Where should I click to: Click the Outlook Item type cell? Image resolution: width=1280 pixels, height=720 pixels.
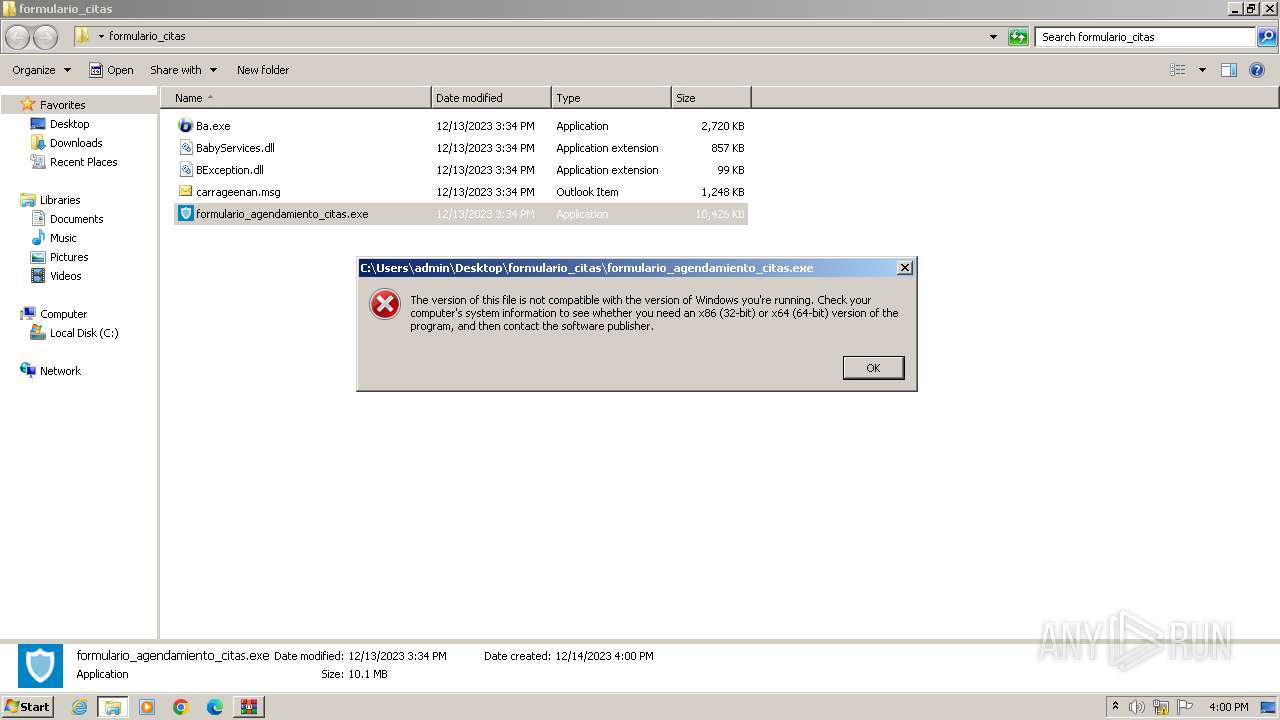click(x=587, y=192)
